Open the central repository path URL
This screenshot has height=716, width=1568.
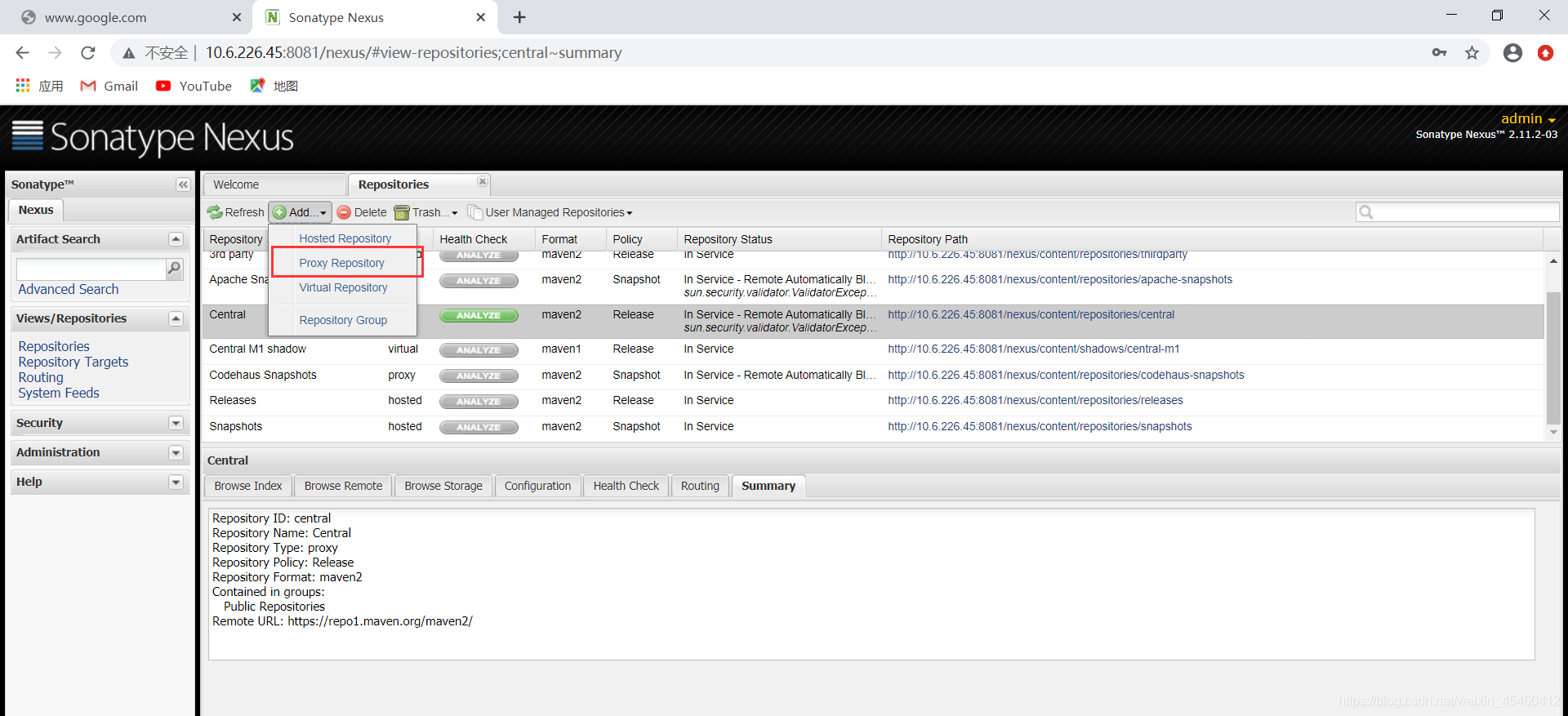[1031, 314]
